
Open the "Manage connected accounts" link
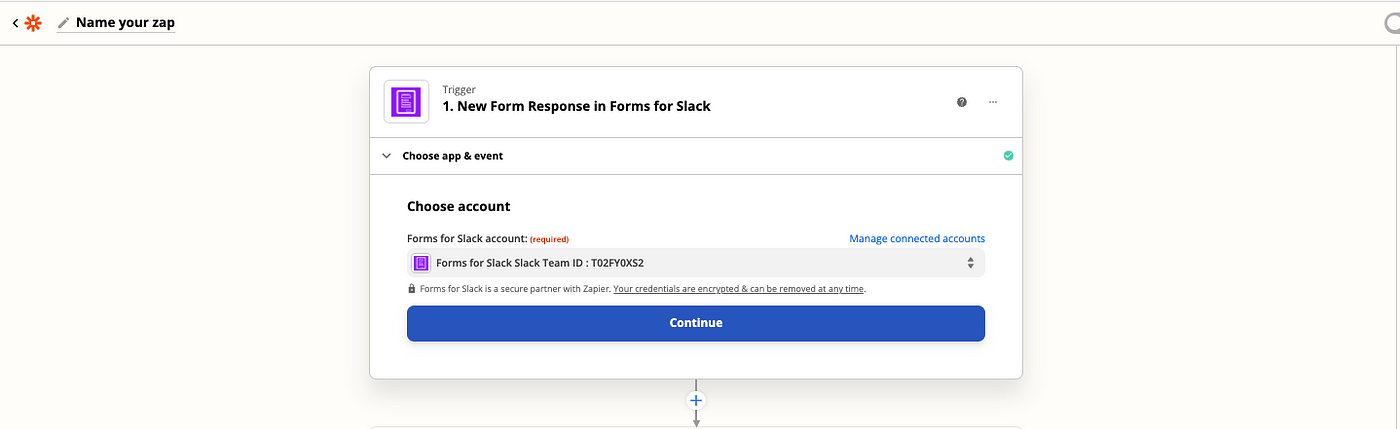tap(917, 239)
